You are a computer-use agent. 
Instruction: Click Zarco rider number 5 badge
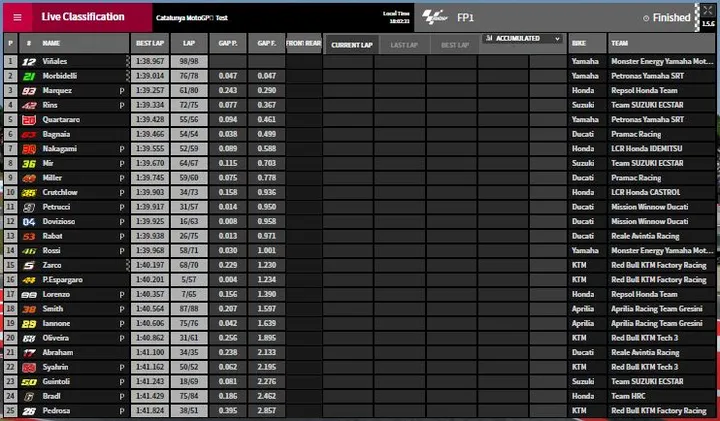[x=29, y=265]
